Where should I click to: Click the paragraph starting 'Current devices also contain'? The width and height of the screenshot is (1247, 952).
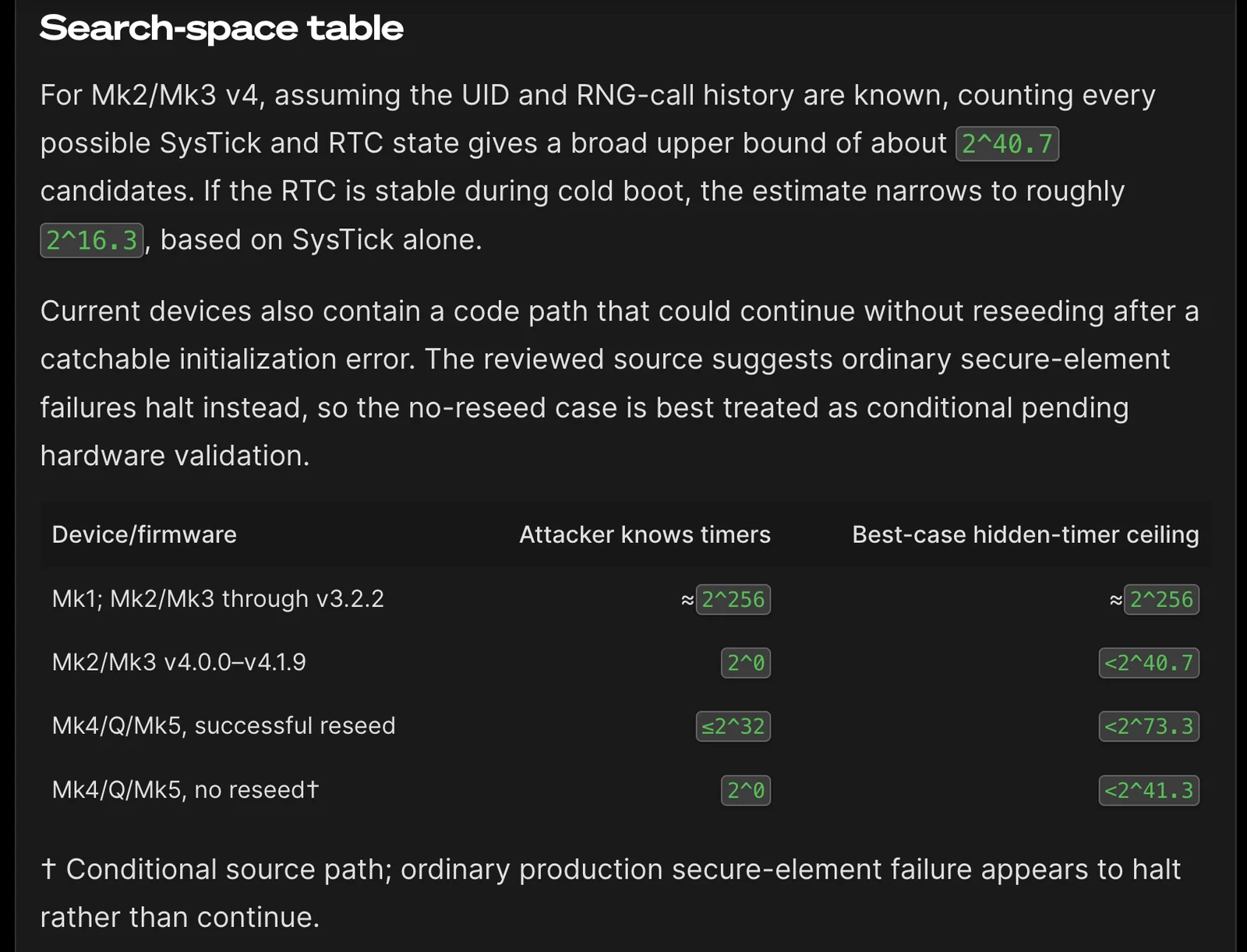pyautogui.click(x=620, y=383)
